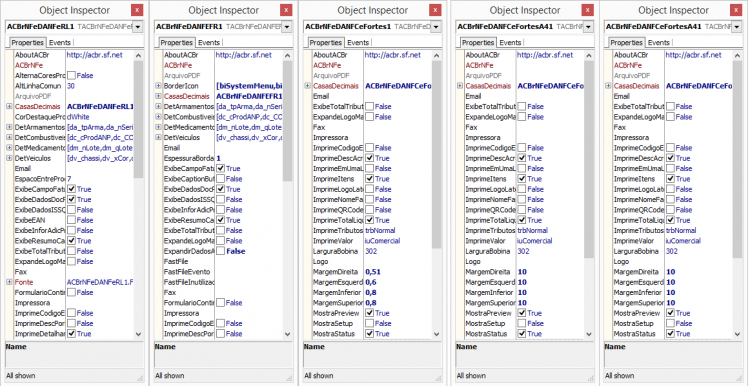Close the ACBrNFeDANFCeFortes1 Object Inspector

(x=435, y=10)
